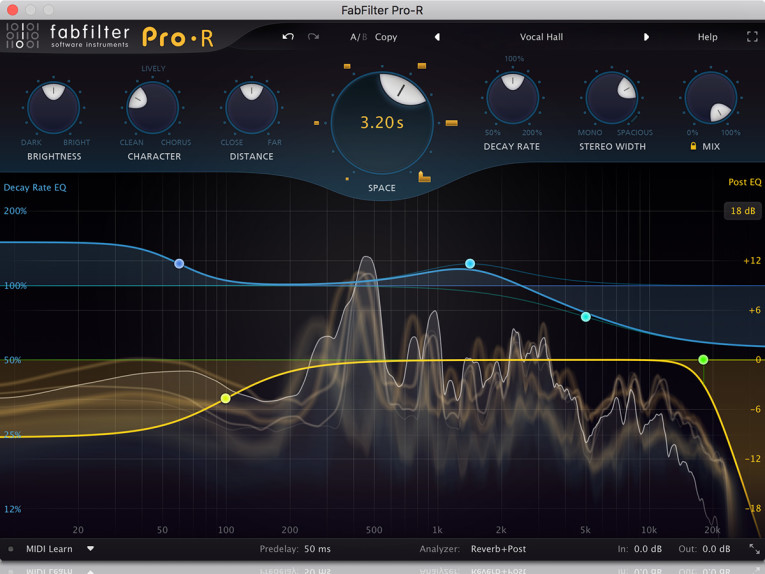The height and width of the screenshot is (574, 765).
Task: Click the resize window icon at bottom right
Action: click(x=754, y=549)
